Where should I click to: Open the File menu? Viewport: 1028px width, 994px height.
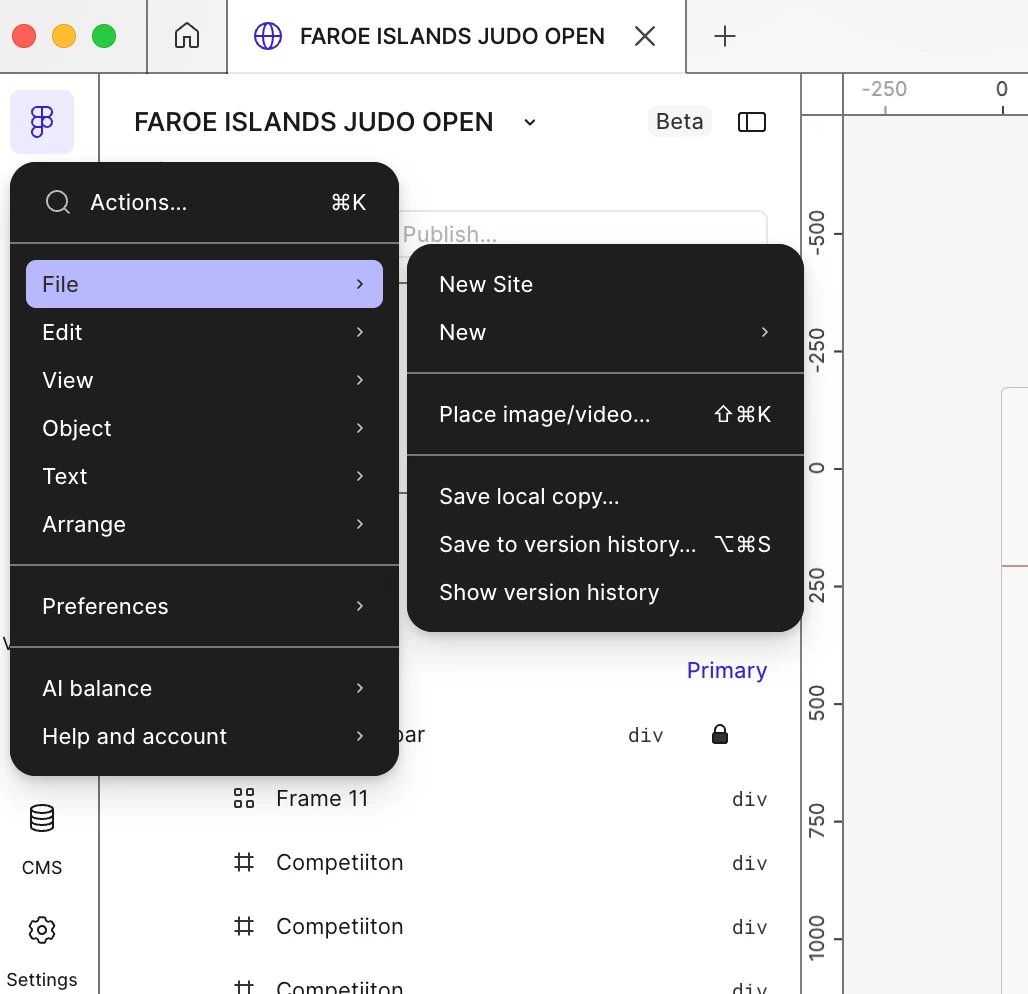point(205,284)
